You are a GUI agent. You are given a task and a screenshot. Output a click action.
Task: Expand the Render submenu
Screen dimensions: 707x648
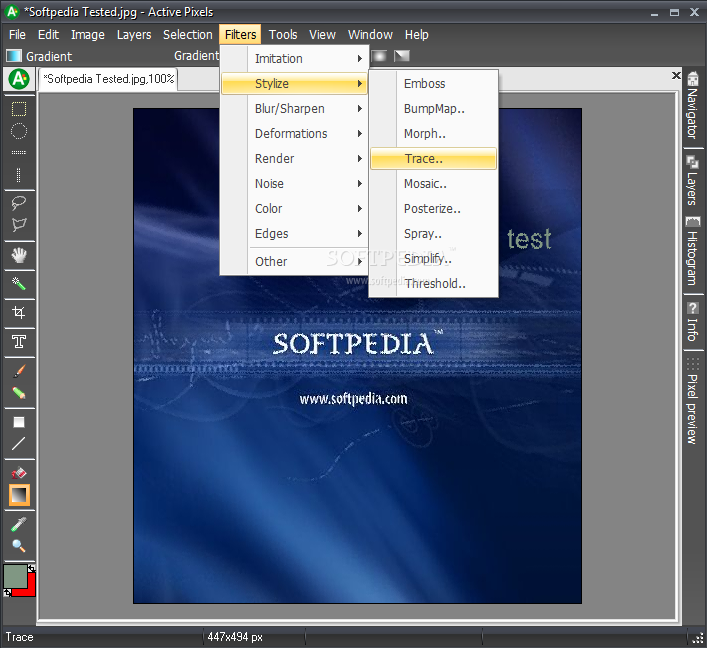pyautogui.click(x=294, y=159)
